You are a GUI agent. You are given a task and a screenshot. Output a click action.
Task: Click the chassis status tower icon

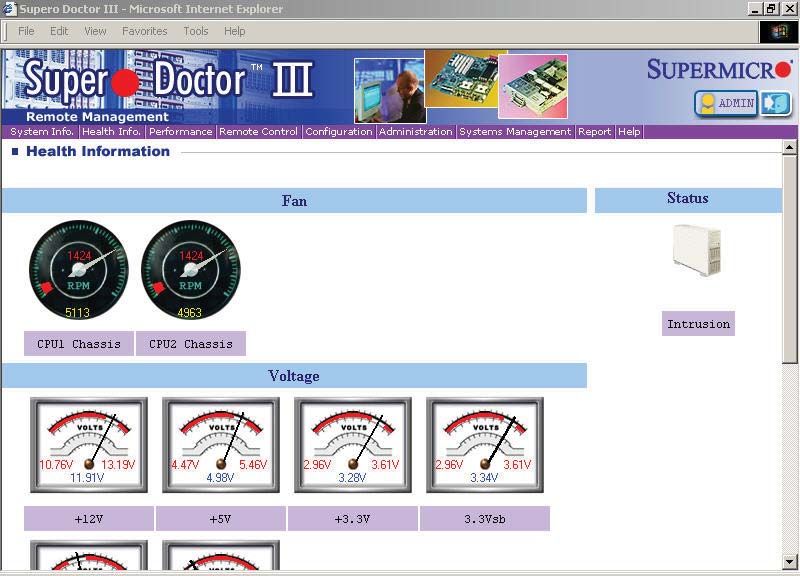(x=697, y=250)
